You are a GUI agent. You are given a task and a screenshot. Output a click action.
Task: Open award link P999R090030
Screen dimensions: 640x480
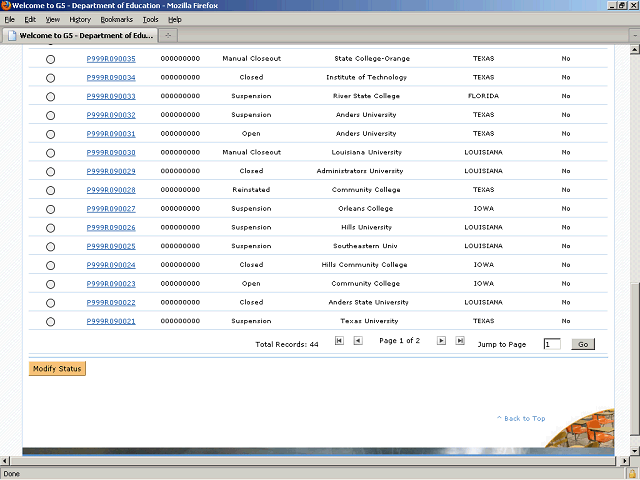pos(111,153)
